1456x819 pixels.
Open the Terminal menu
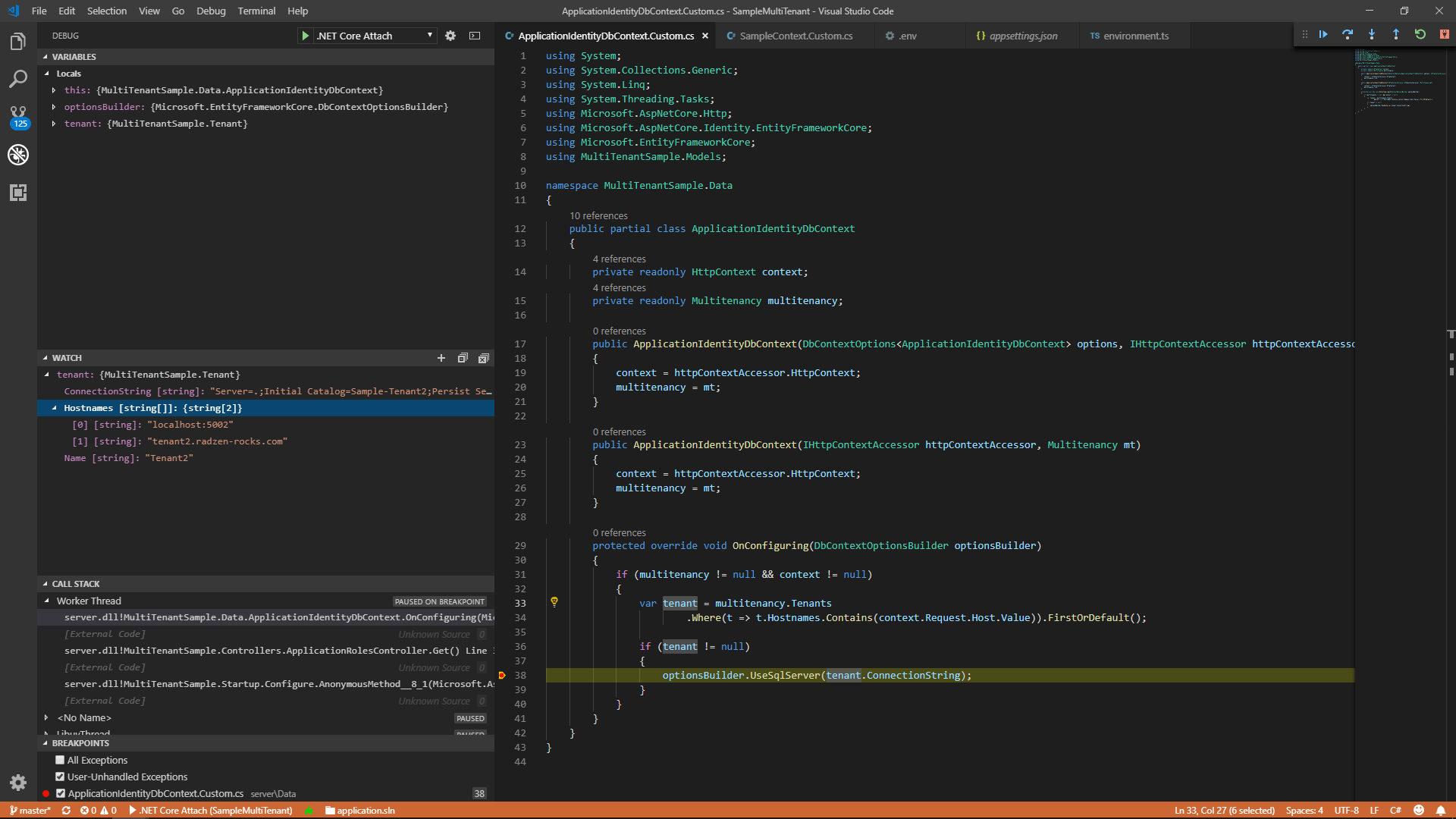point(256,11)
